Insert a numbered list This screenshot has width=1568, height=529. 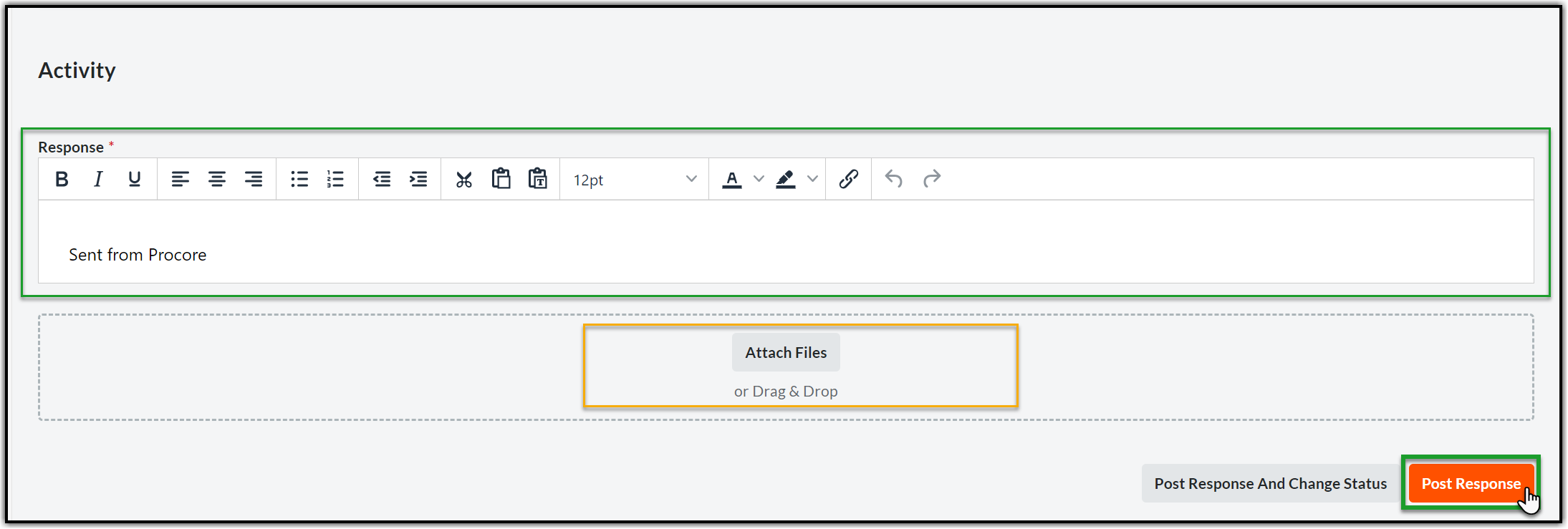tap(335, 179)
